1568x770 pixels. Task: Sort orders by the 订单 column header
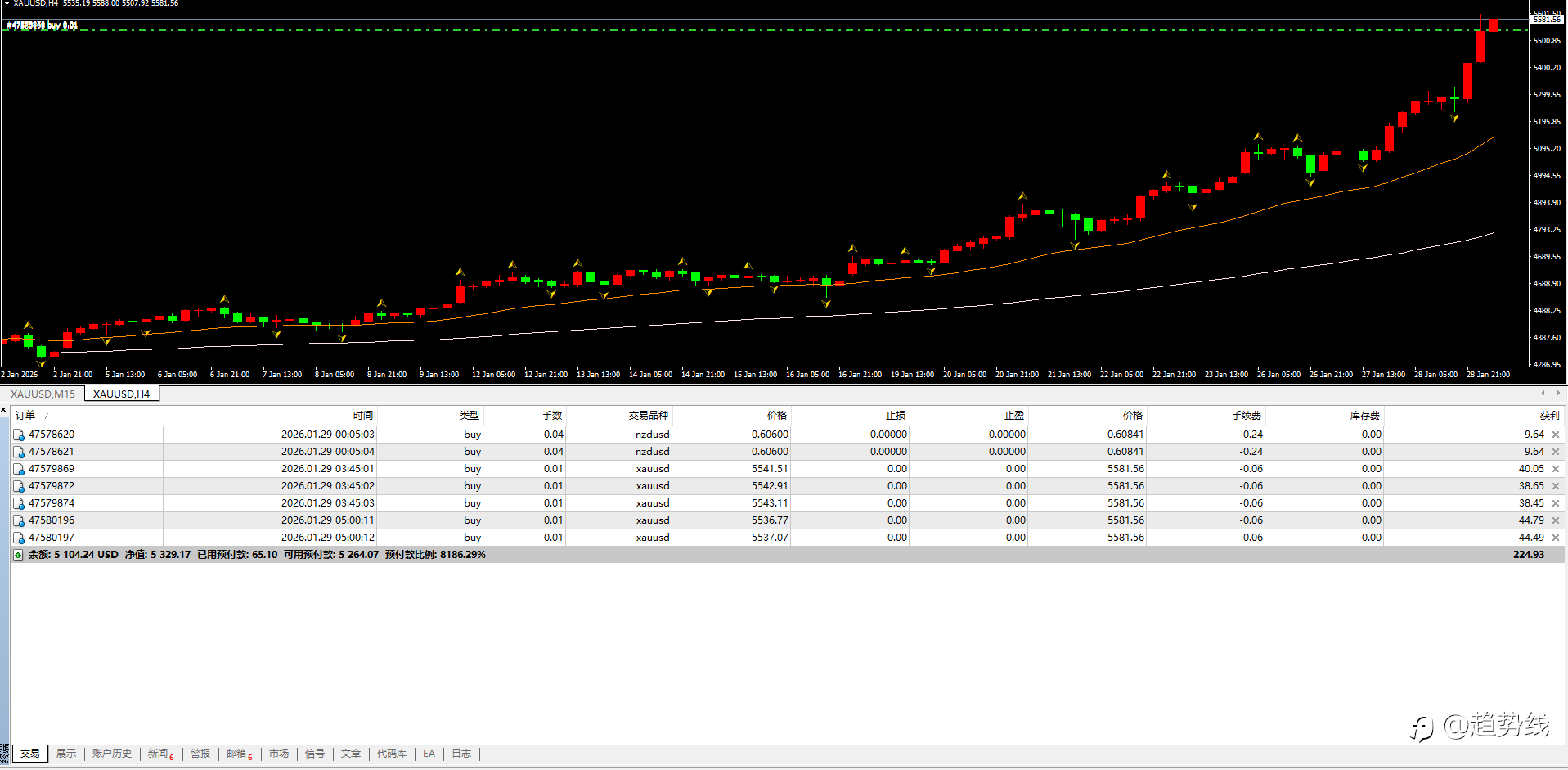tap(87, 416)
